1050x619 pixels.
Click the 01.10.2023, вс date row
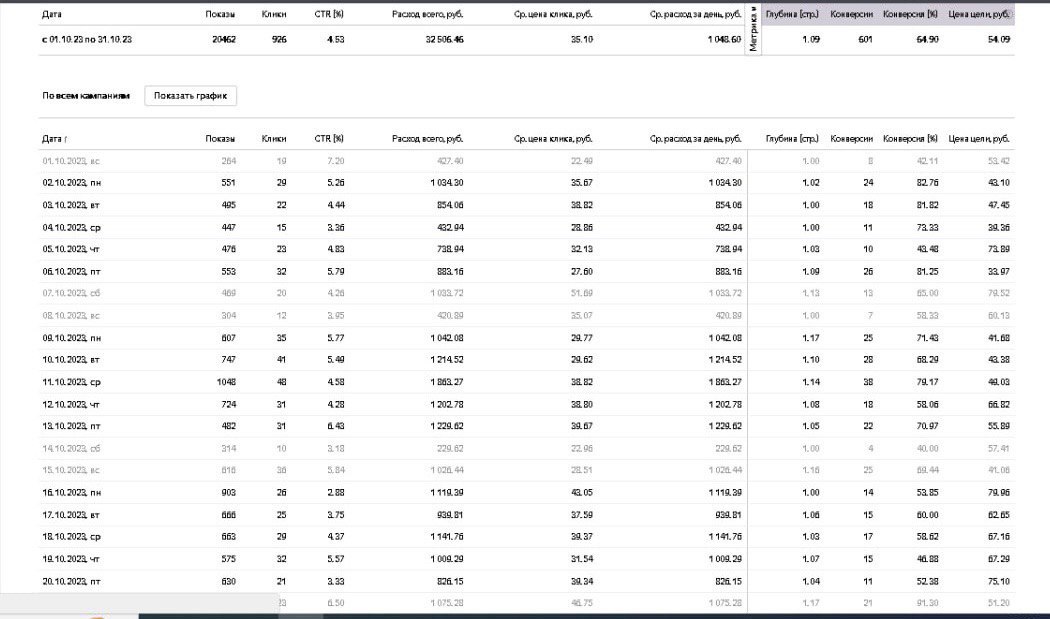[526, 161]
